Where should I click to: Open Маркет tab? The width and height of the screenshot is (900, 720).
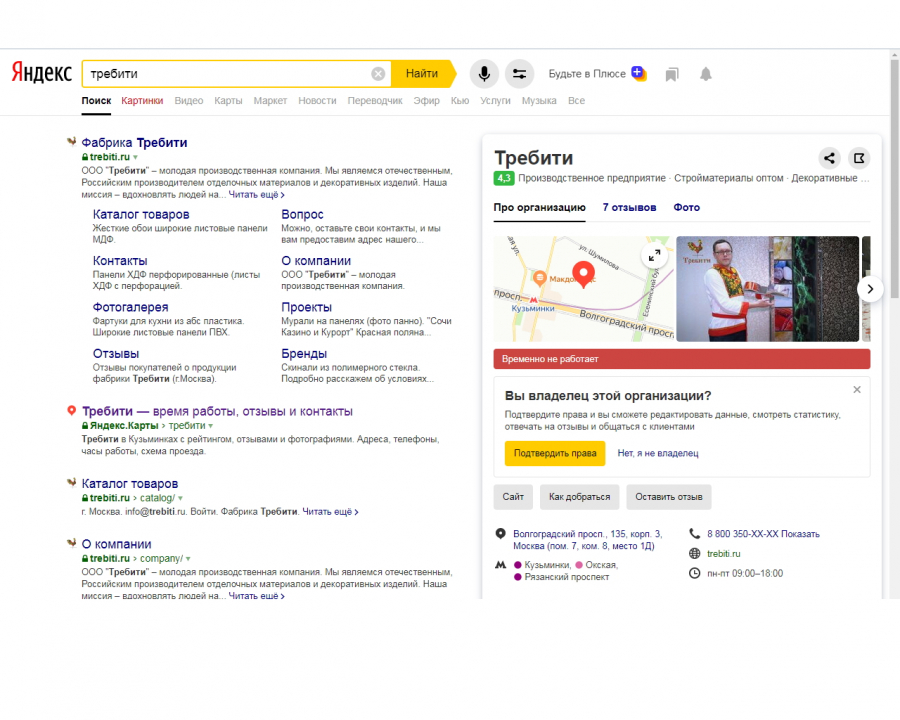(x=270, y=100)
